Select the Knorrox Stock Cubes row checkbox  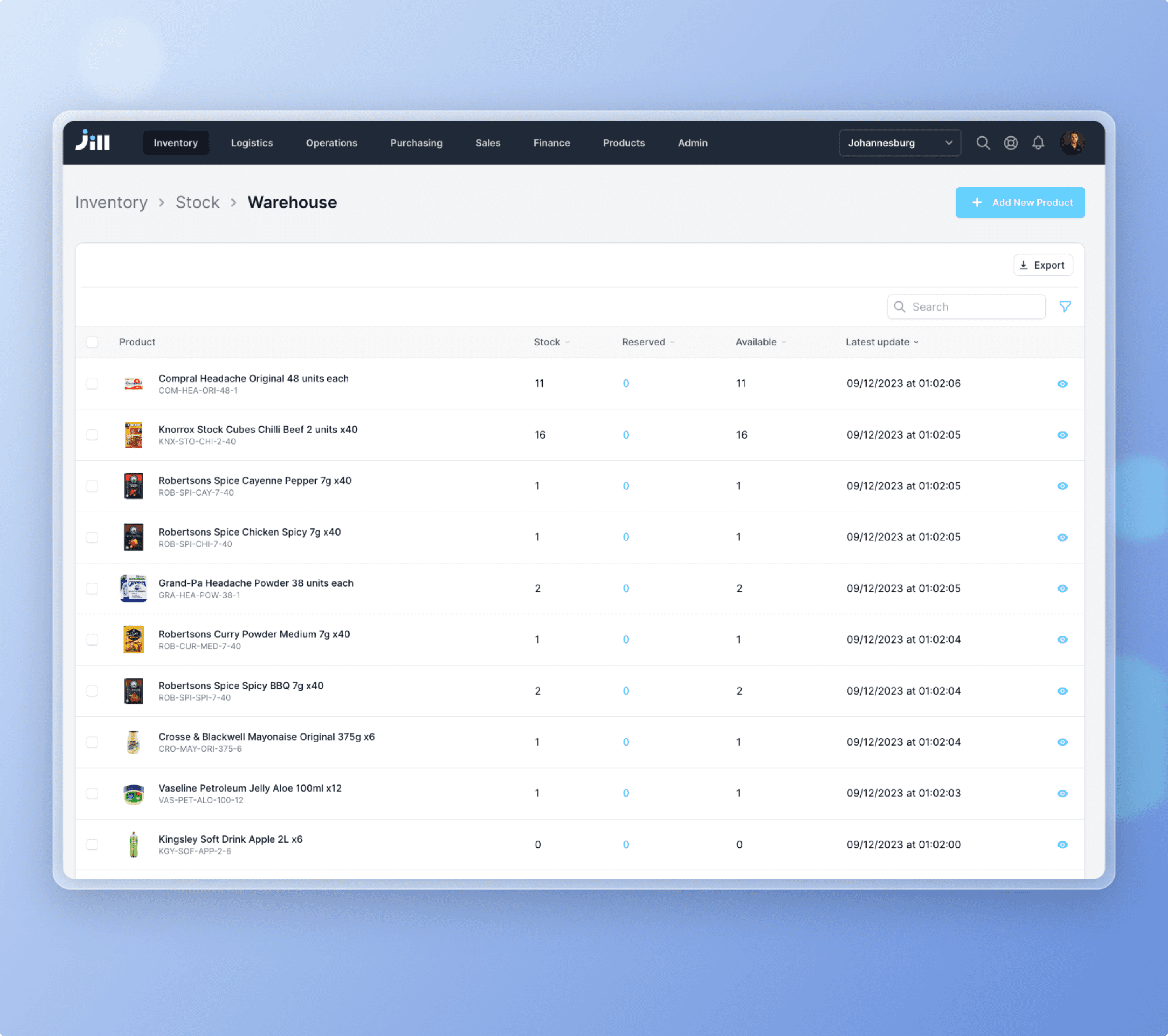tap(92, 435)
